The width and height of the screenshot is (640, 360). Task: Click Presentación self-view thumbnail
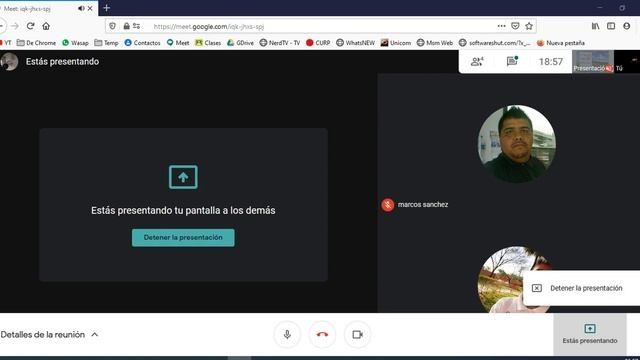[x=593, y=62]
